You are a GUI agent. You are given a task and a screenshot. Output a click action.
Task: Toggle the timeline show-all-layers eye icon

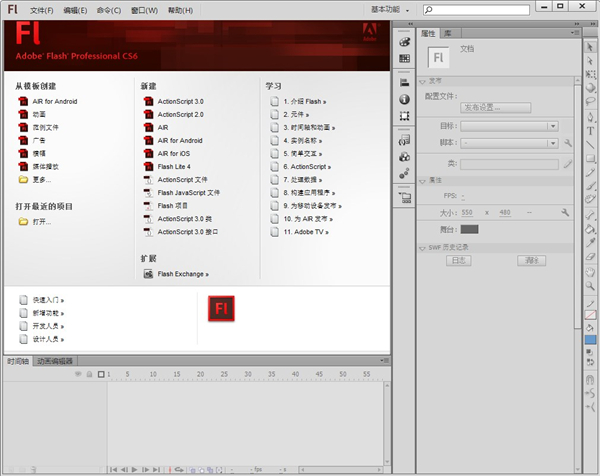(78, 374)
